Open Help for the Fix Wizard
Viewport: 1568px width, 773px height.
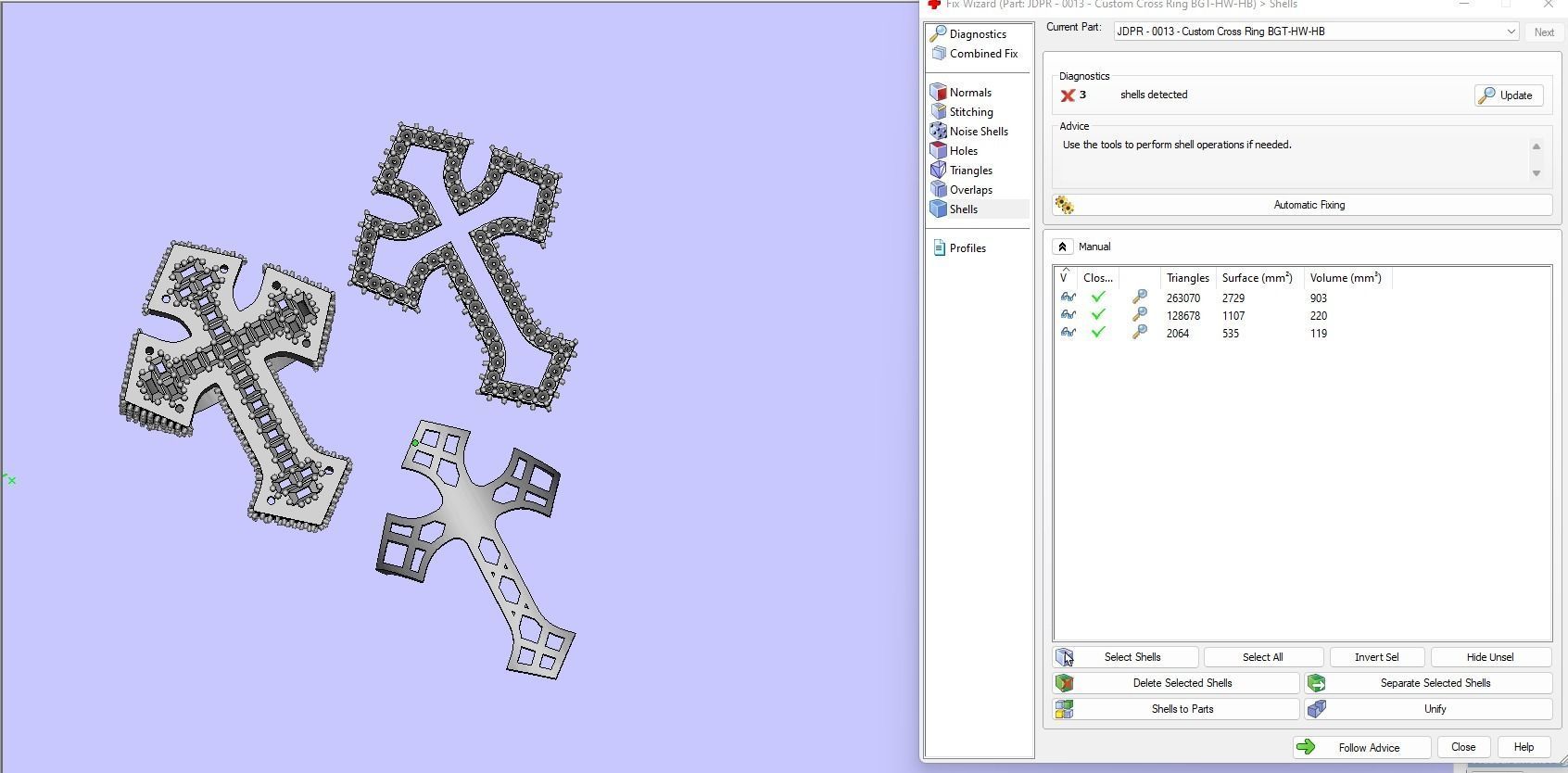click(1524, 747)
